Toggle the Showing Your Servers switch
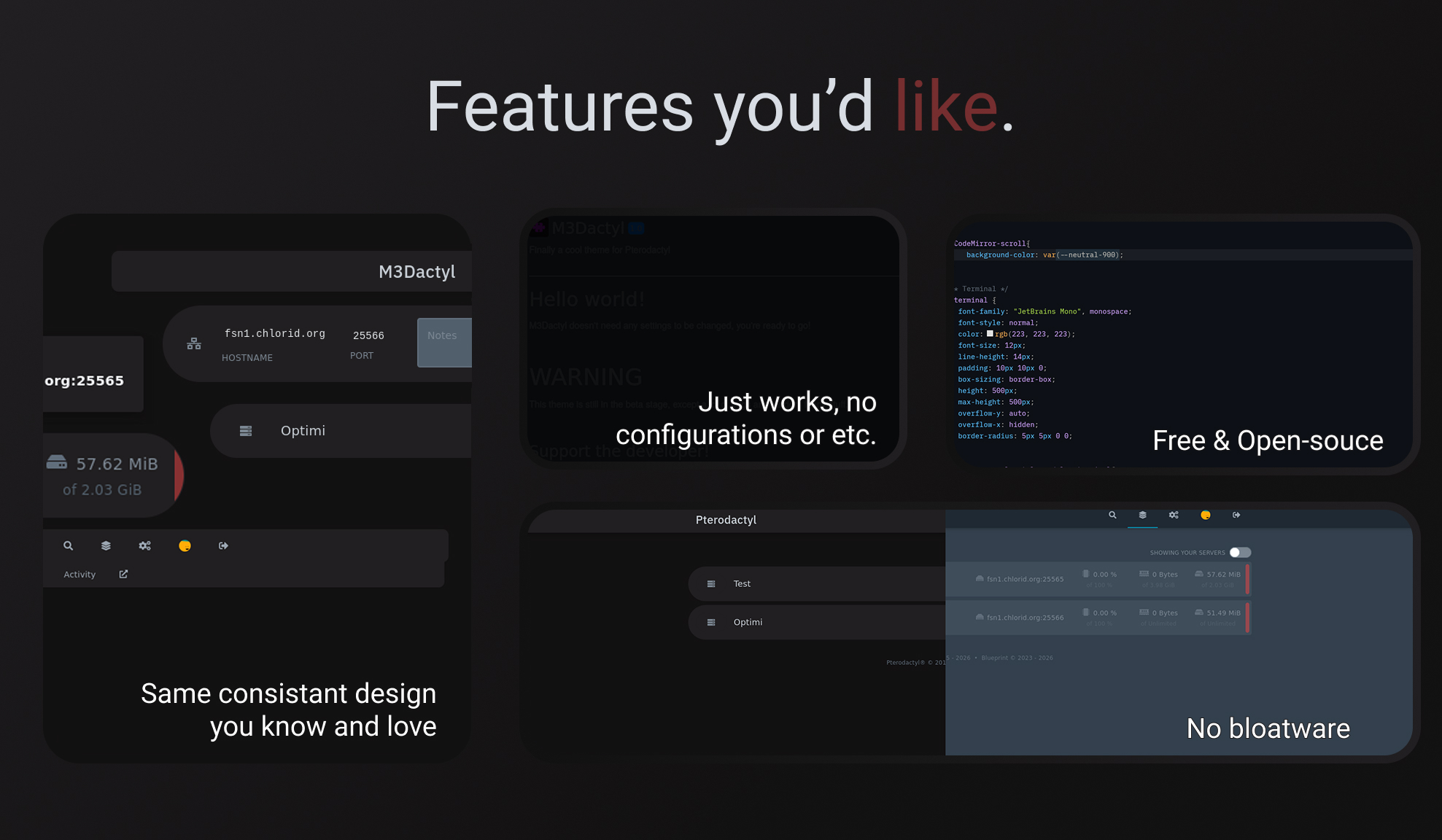 tap(1239, 552)
